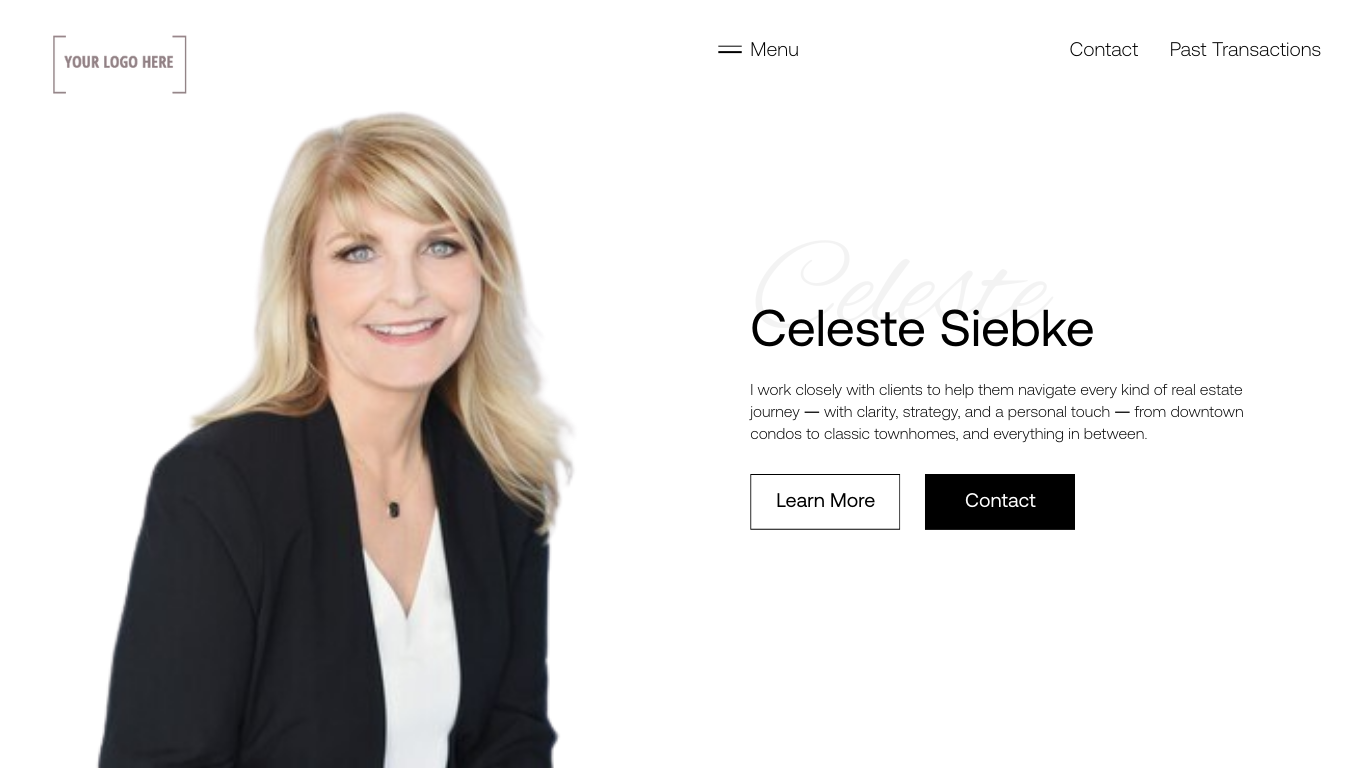Click the Menu label in header
The width and height of the screenshot is (1366, 768).
774,49
